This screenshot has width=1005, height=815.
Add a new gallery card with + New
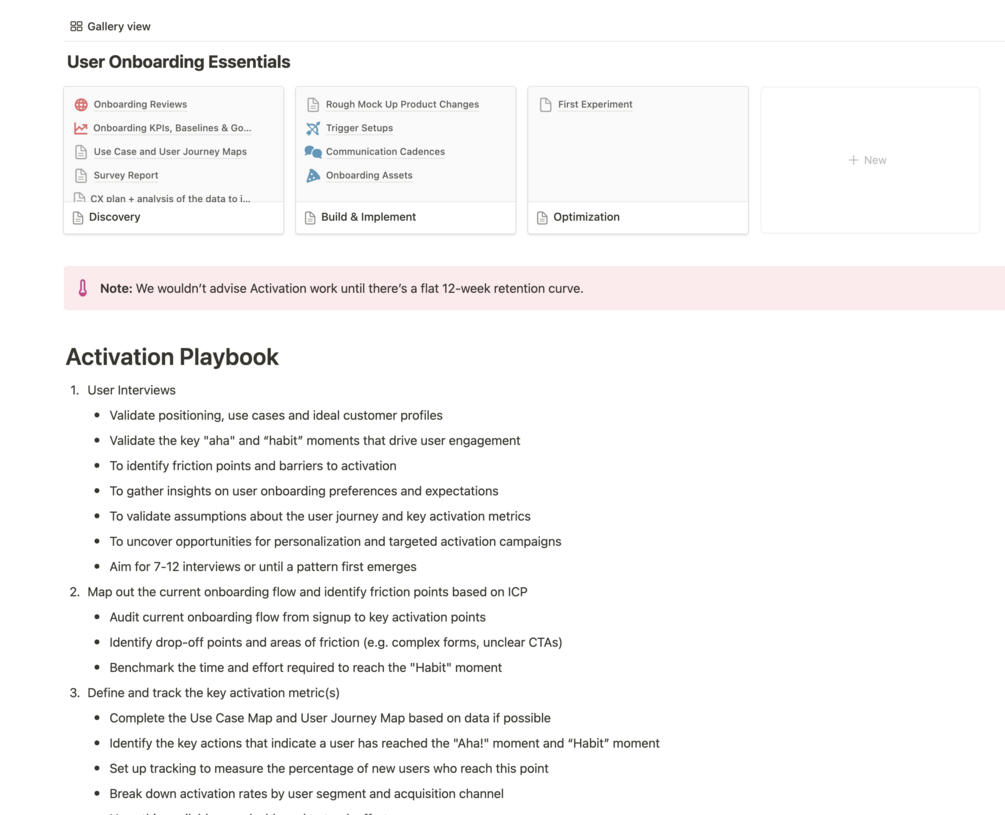(x=868, y=160)
